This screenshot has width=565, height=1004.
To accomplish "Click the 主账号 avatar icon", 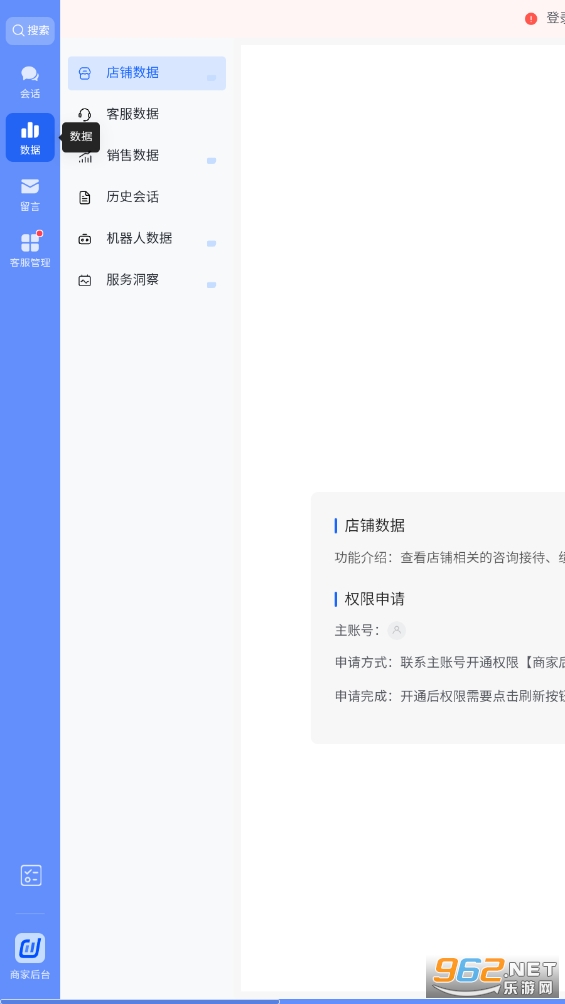I will [397, 631].
